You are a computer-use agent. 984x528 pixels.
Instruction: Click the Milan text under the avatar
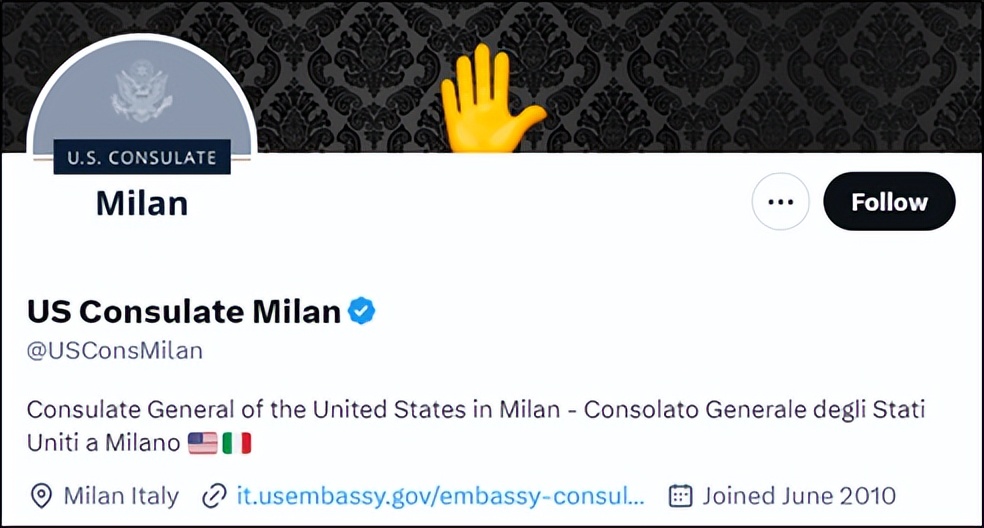[x=141, y=203]
